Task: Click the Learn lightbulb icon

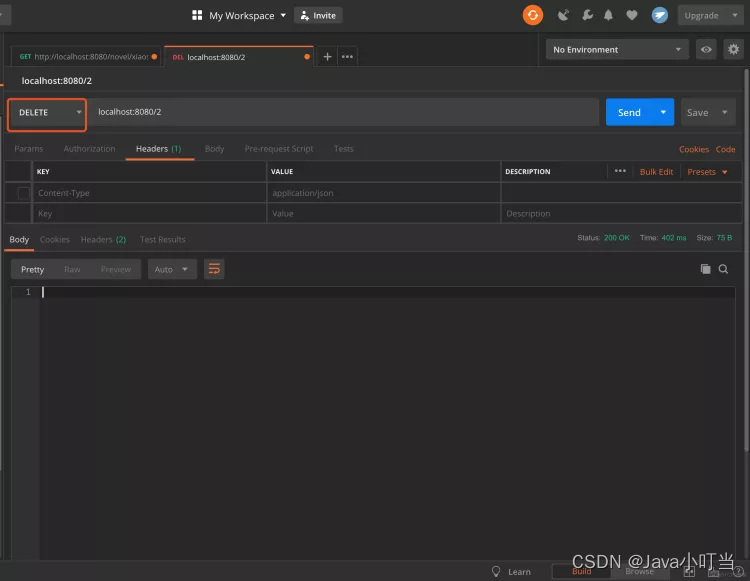Action: (x=496, y=571)
